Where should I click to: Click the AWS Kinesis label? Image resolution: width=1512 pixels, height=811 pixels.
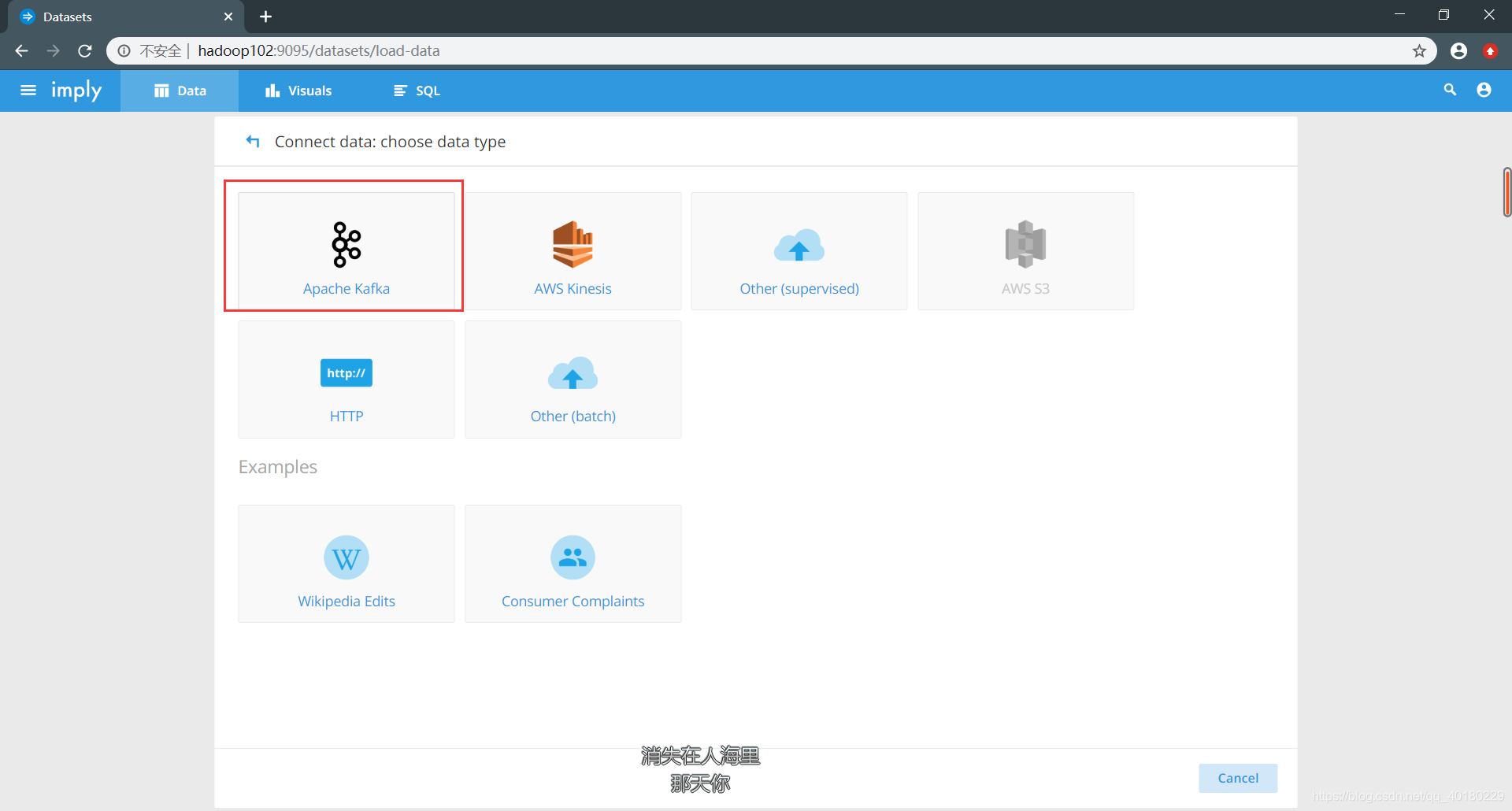point(573,289)
